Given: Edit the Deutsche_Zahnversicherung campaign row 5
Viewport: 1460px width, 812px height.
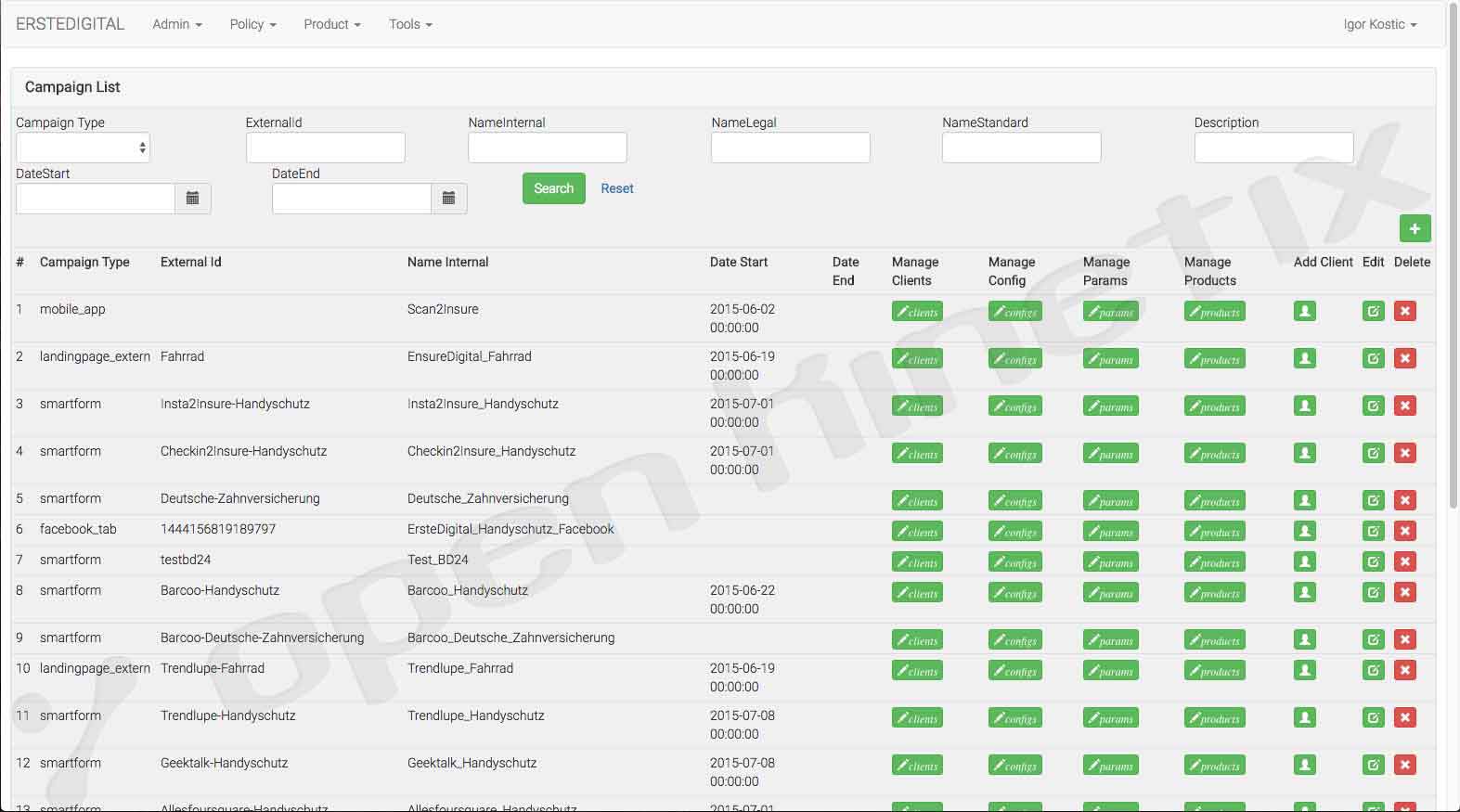Looking at the screenshot, I should point(1374,500).
